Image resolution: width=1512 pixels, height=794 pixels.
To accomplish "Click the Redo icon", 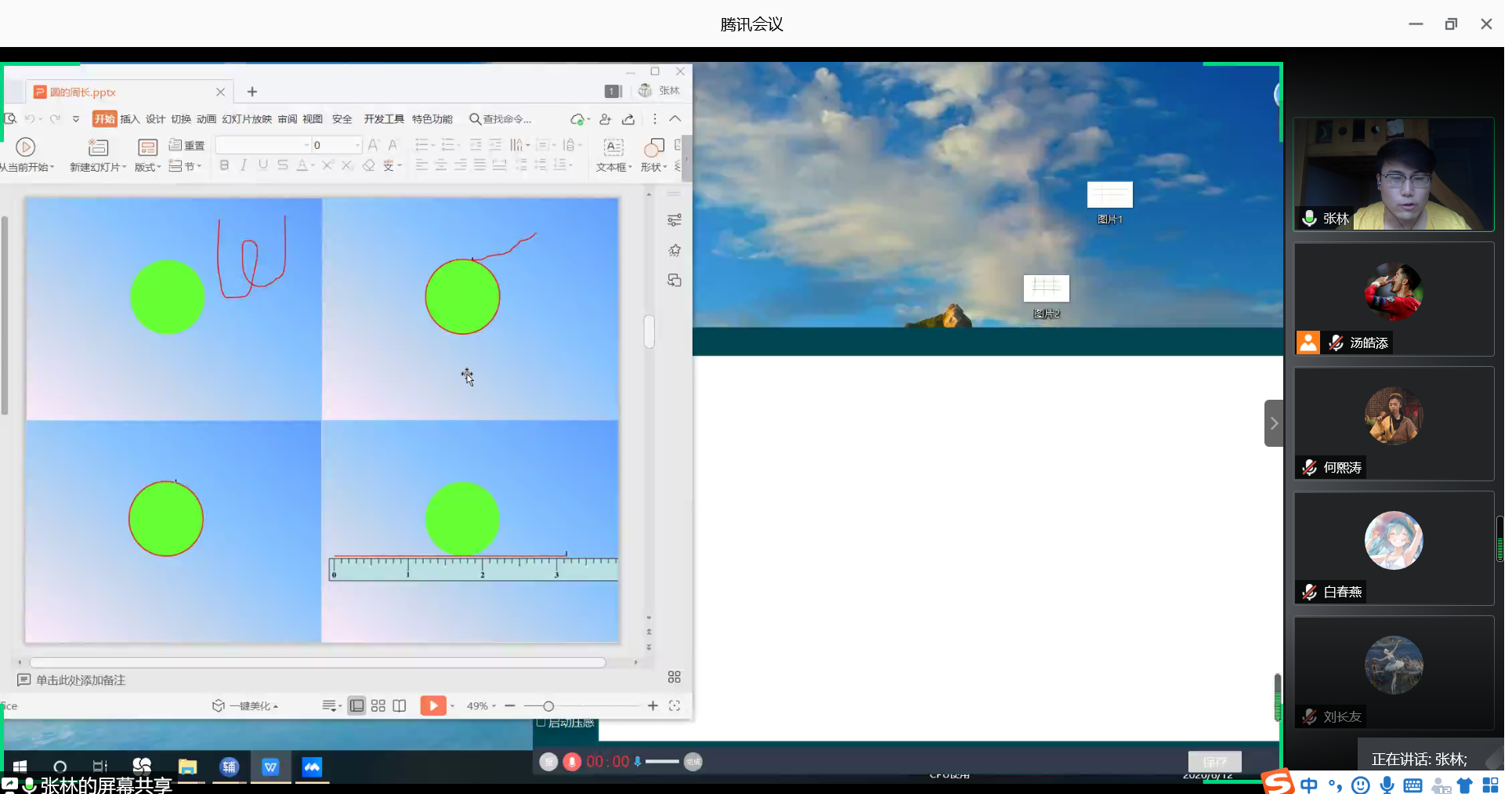I will (x=55, y=119).
